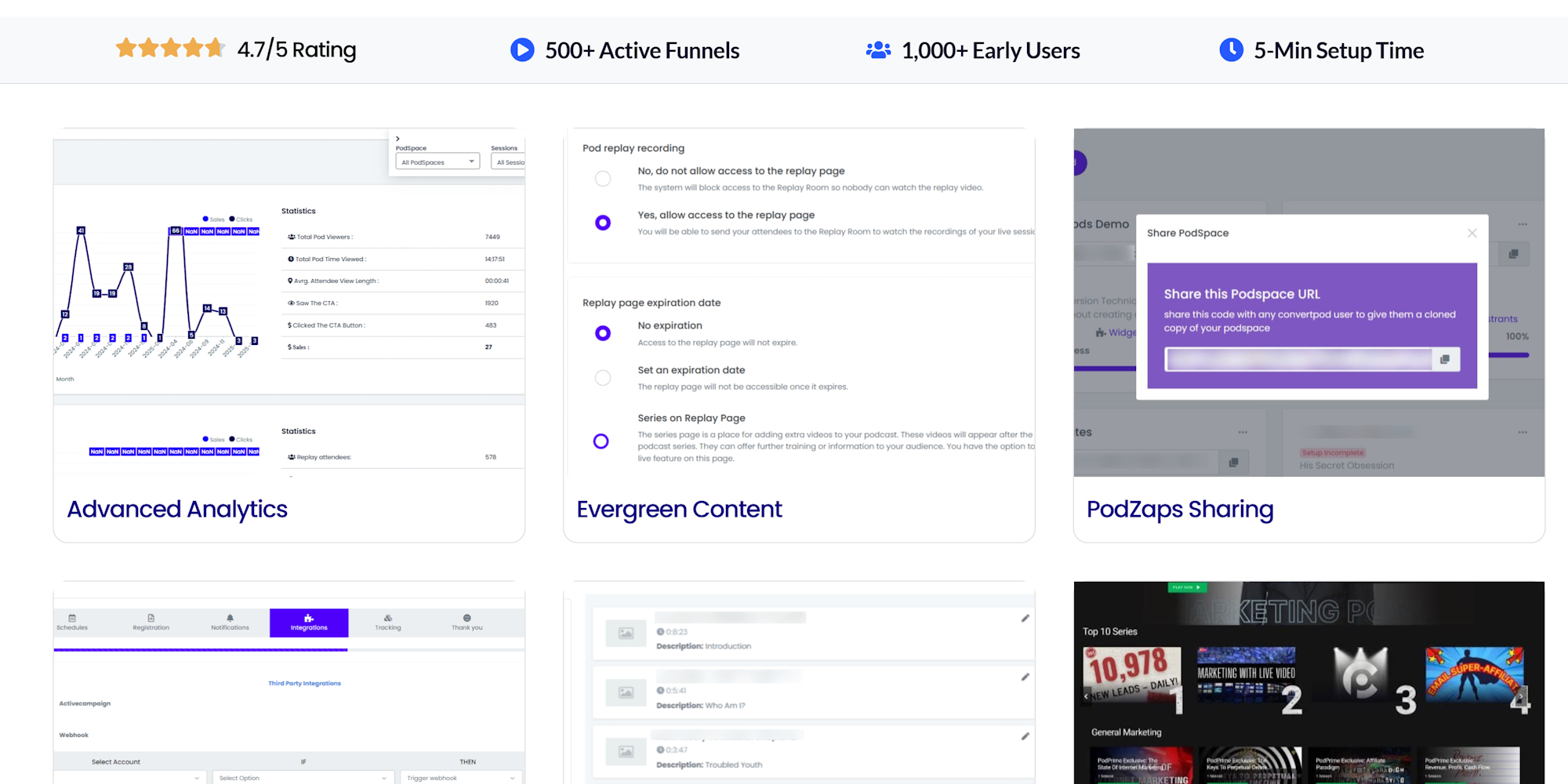Click the puzzle icon beside the Widget link
1568x784 pixels.
tap(1101, 332)
